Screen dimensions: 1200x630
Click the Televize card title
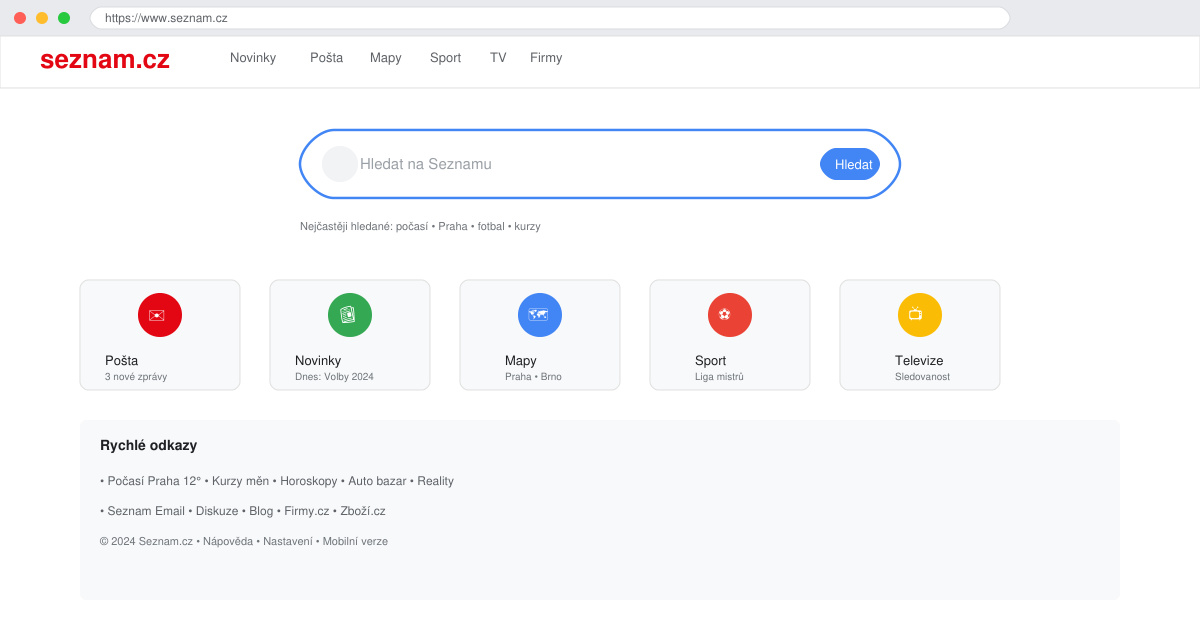919,360
